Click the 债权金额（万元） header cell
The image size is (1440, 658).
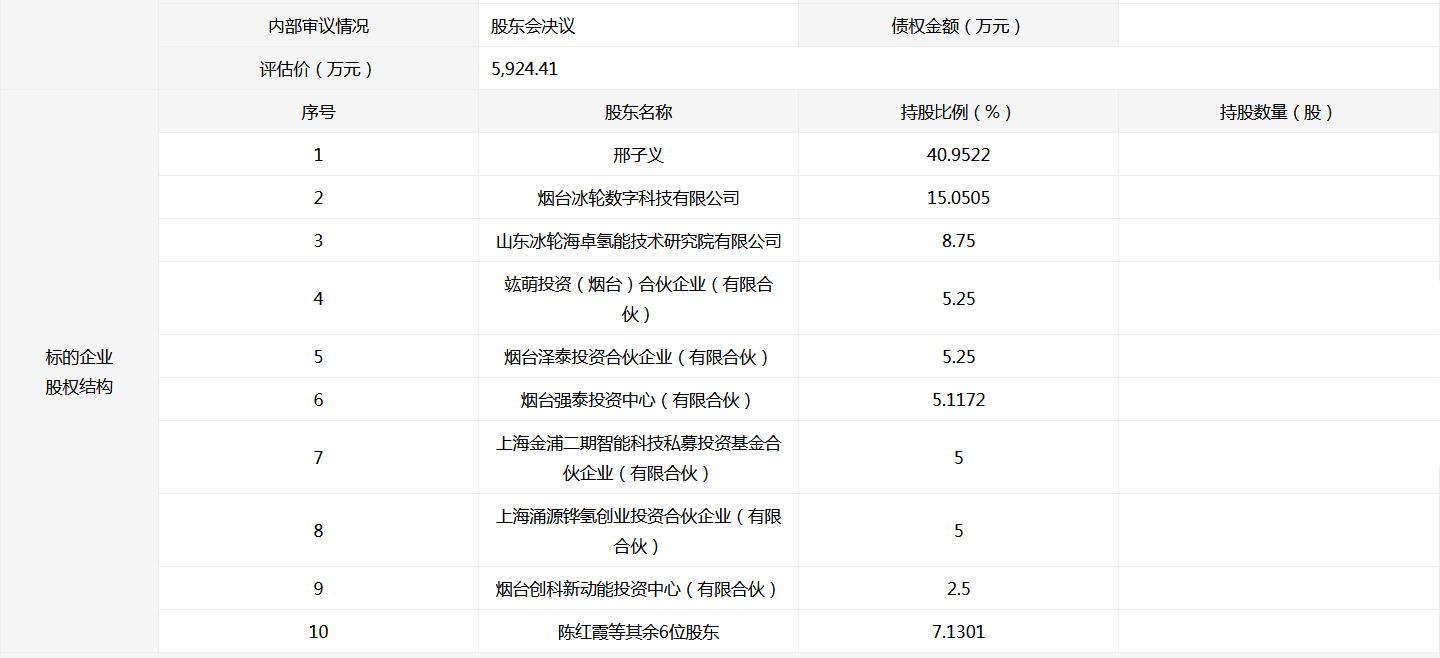click(958, 26)
